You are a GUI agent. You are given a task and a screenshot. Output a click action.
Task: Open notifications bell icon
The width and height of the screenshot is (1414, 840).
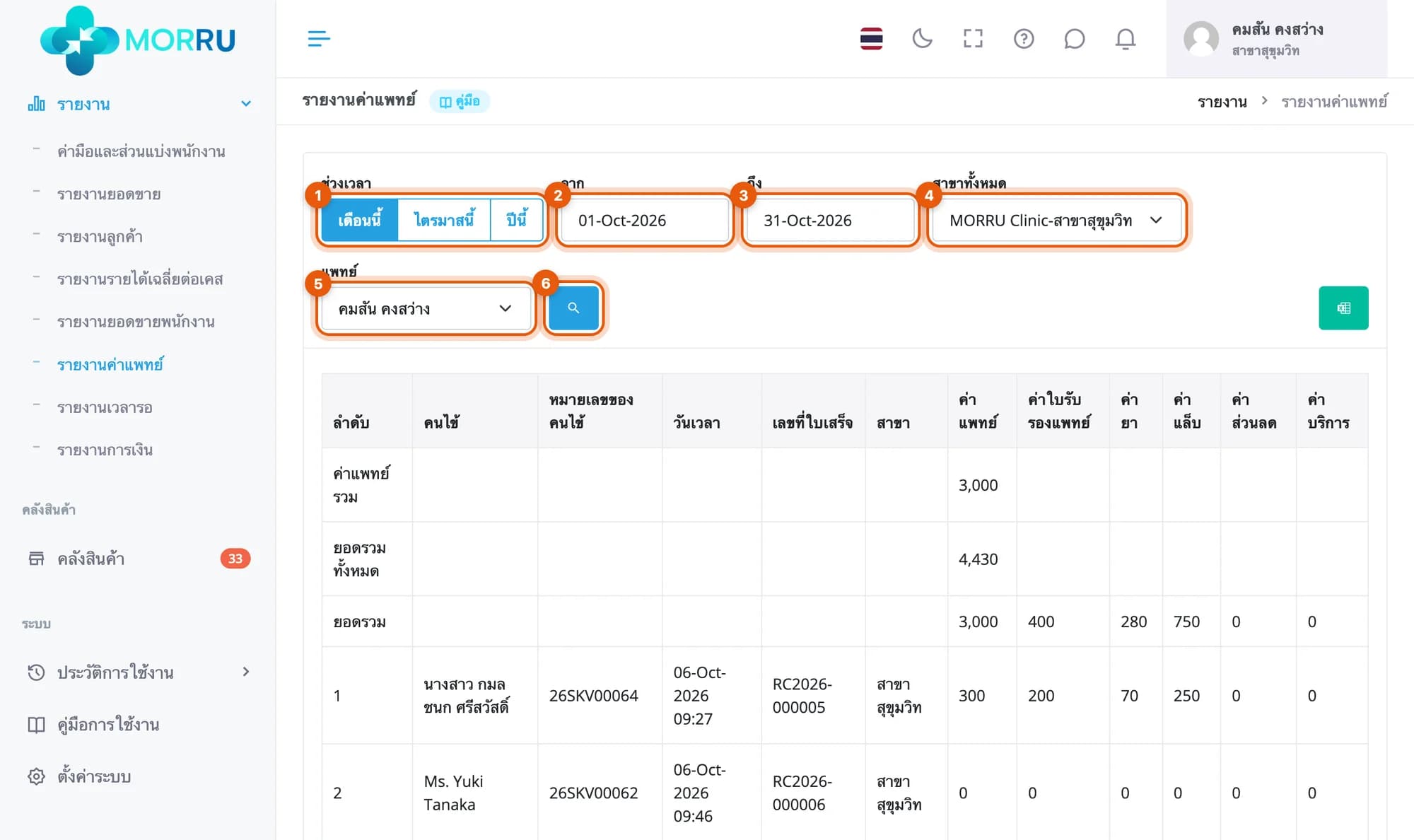(1126, 39)
